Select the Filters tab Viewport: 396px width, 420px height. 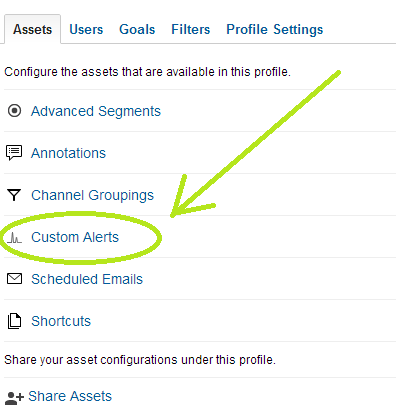coord(191,29)
